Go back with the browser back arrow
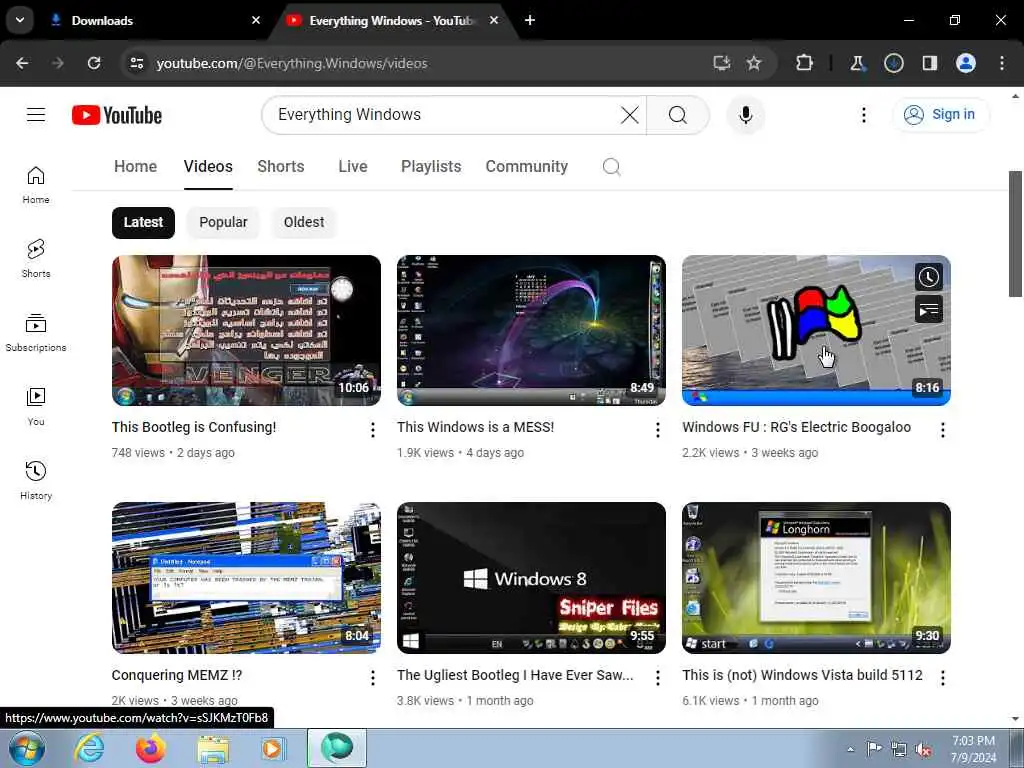Viewport: 1024px width, 768px height. click(22, 63)
